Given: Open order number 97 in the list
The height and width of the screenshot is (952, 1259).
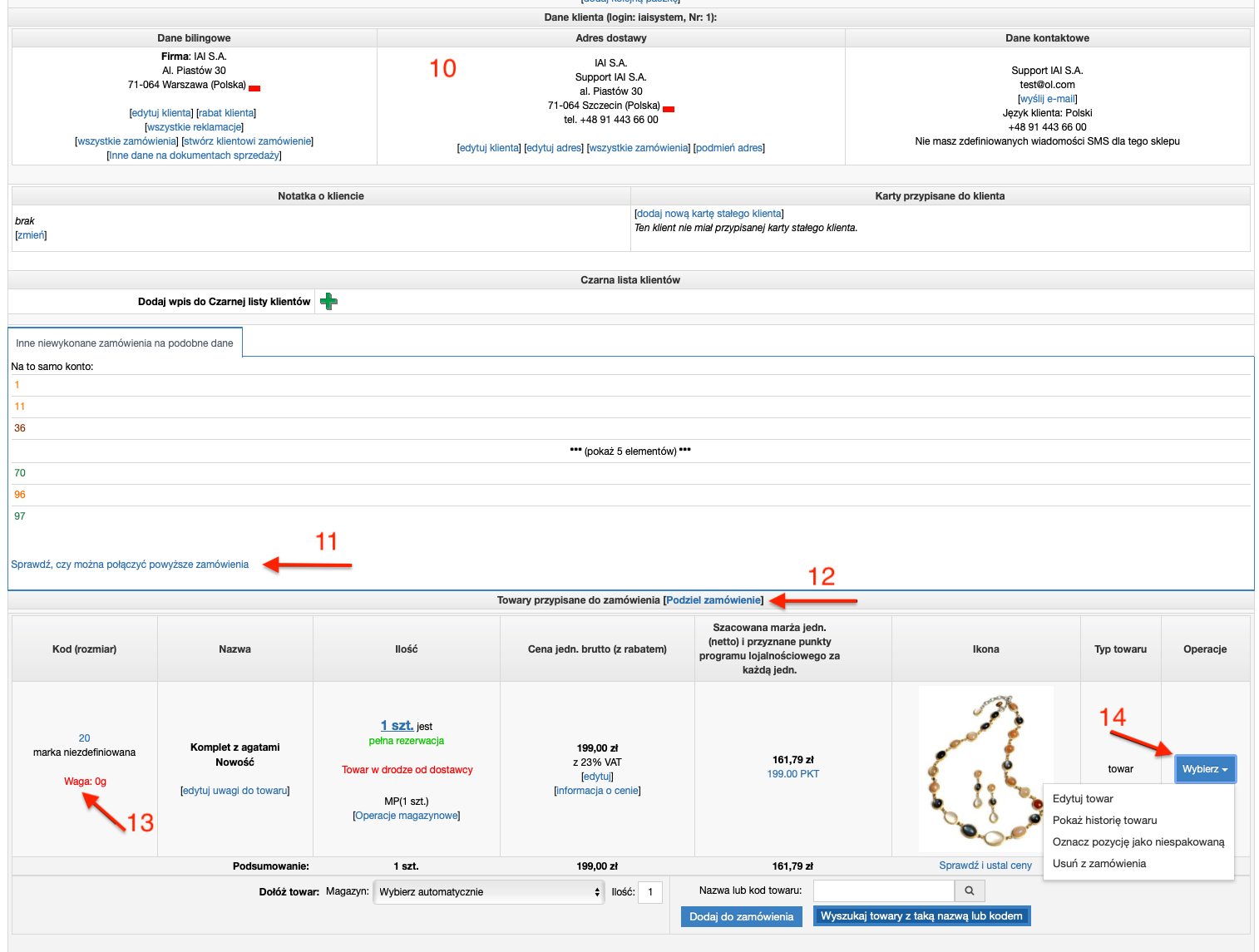Looking at the screenshot, I should pyautogui.click(x=20, y=516).
